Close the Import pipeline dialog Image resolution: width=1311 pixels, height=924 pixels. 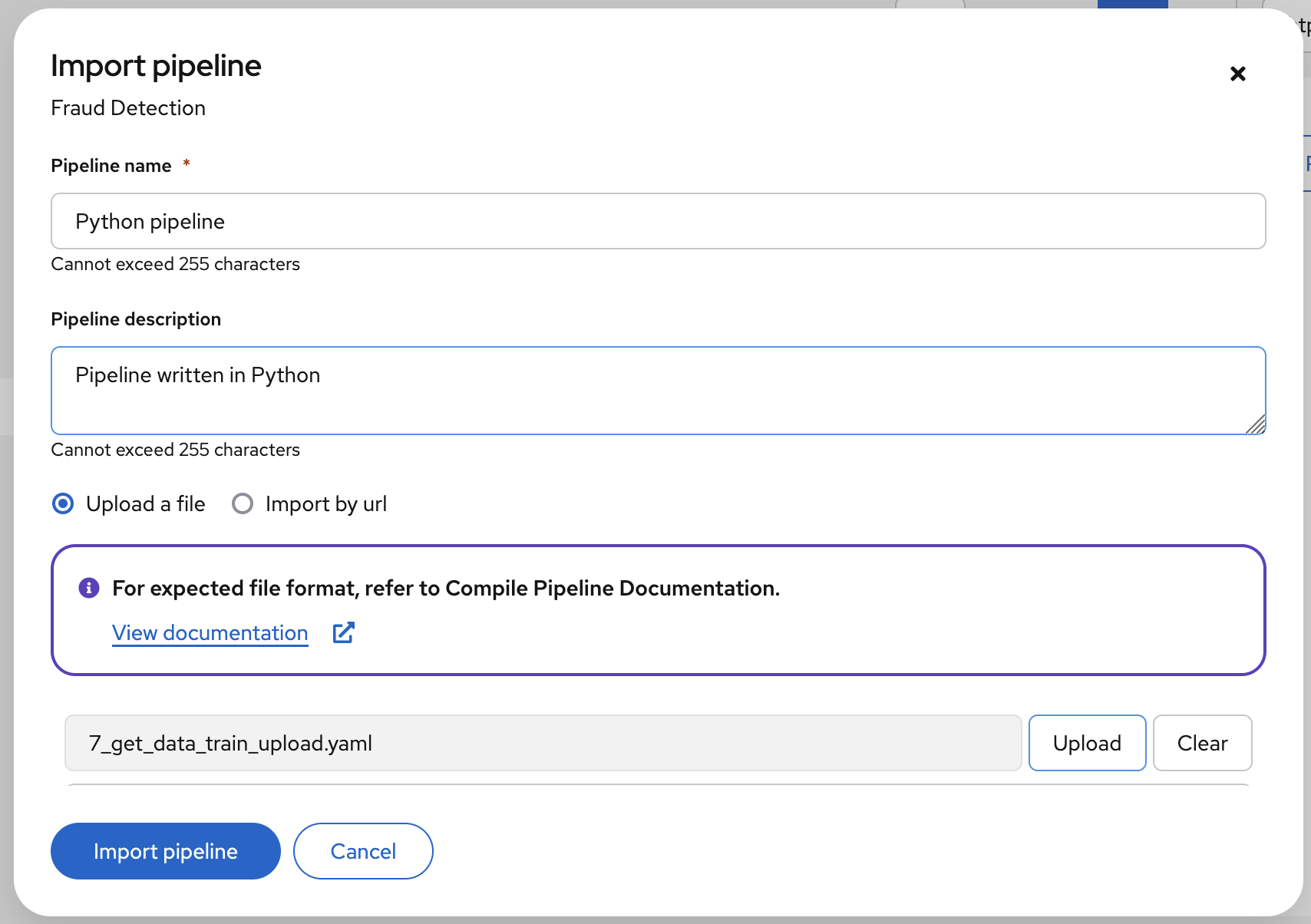(1237, 74)
